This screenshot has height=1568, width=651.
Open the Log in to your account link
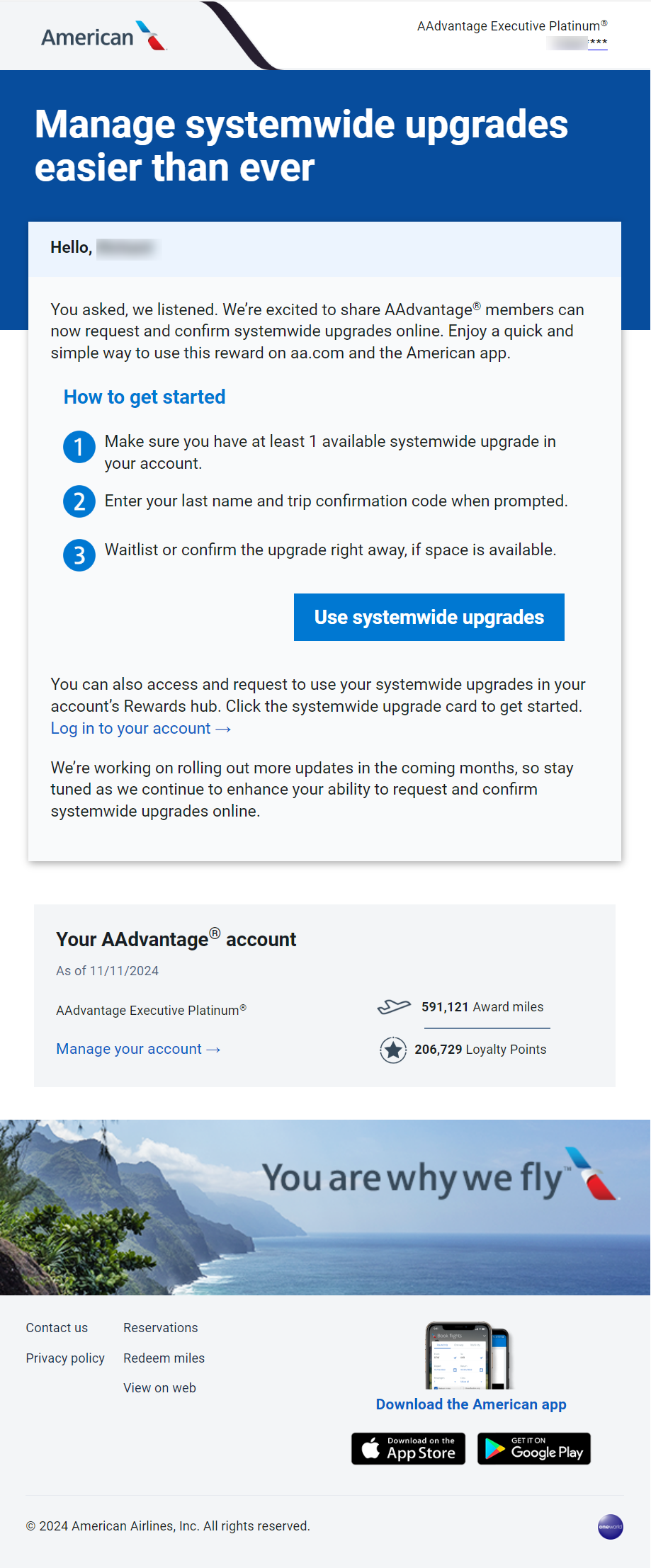tap(140, 728)
